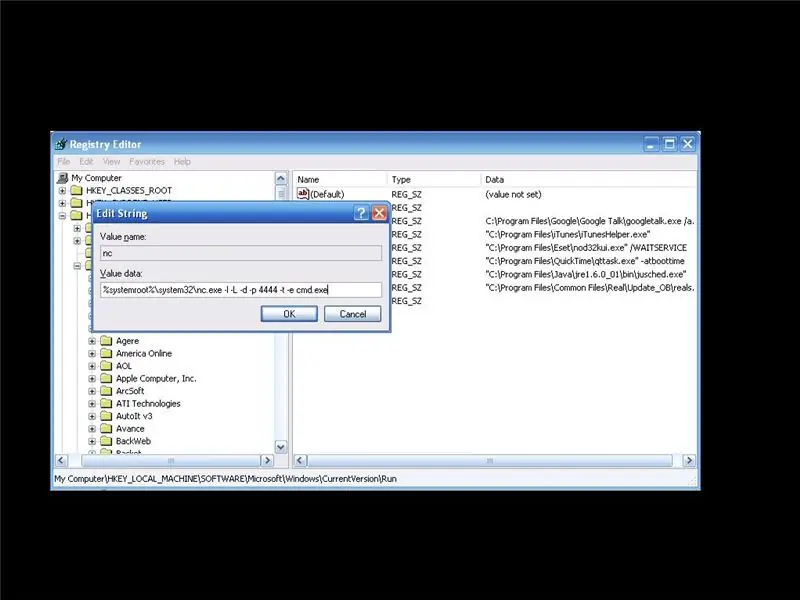Expand the ArcSoft key
The height and width of the screenshot is (600, 800).
point(92,391)
